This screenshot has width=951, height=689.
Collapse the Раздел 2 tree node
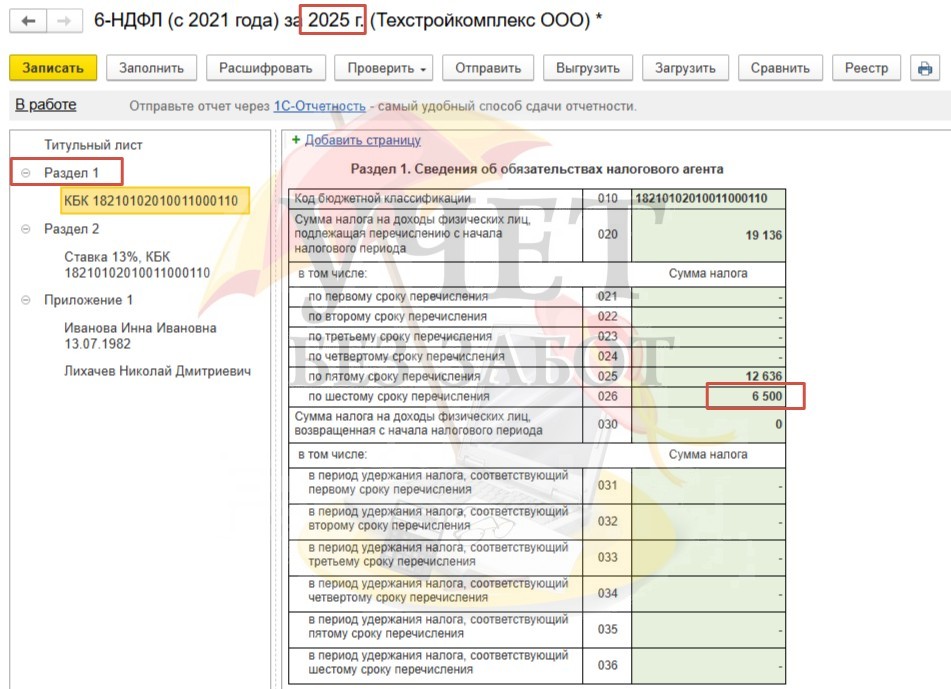point(25,229)
